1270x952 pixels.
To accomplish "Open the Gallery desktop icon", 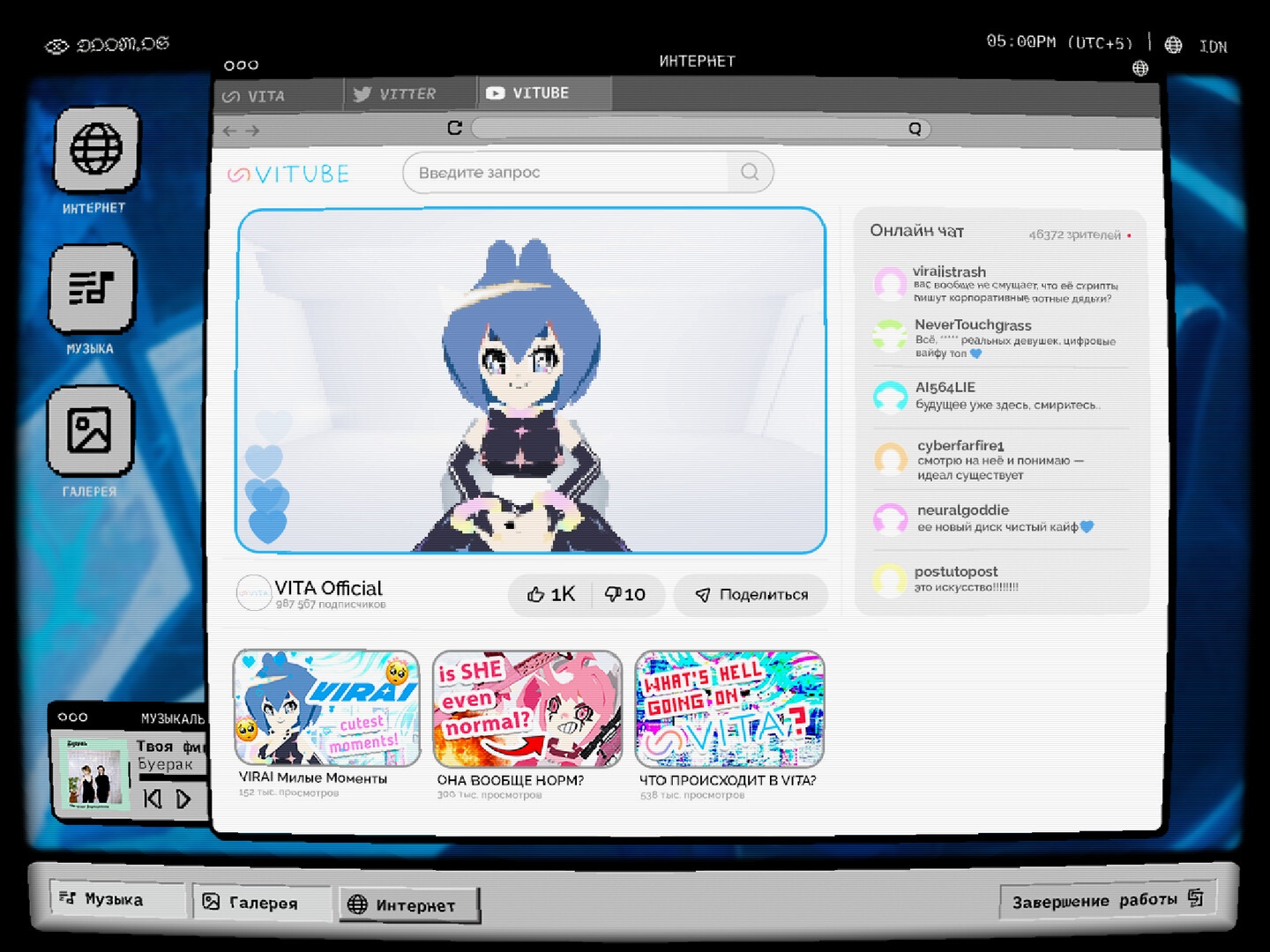I will (90, 431).
